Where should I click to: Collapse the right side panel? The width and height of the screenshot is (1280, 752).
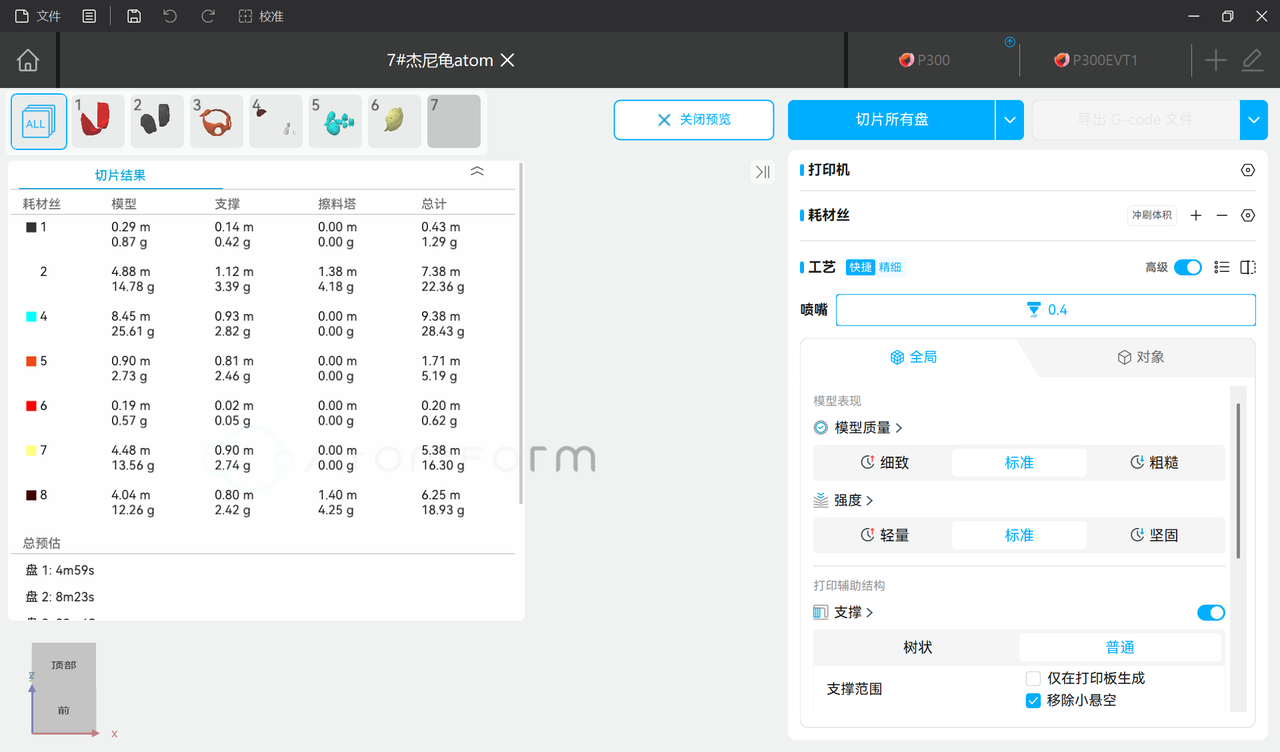pos(763,172)
